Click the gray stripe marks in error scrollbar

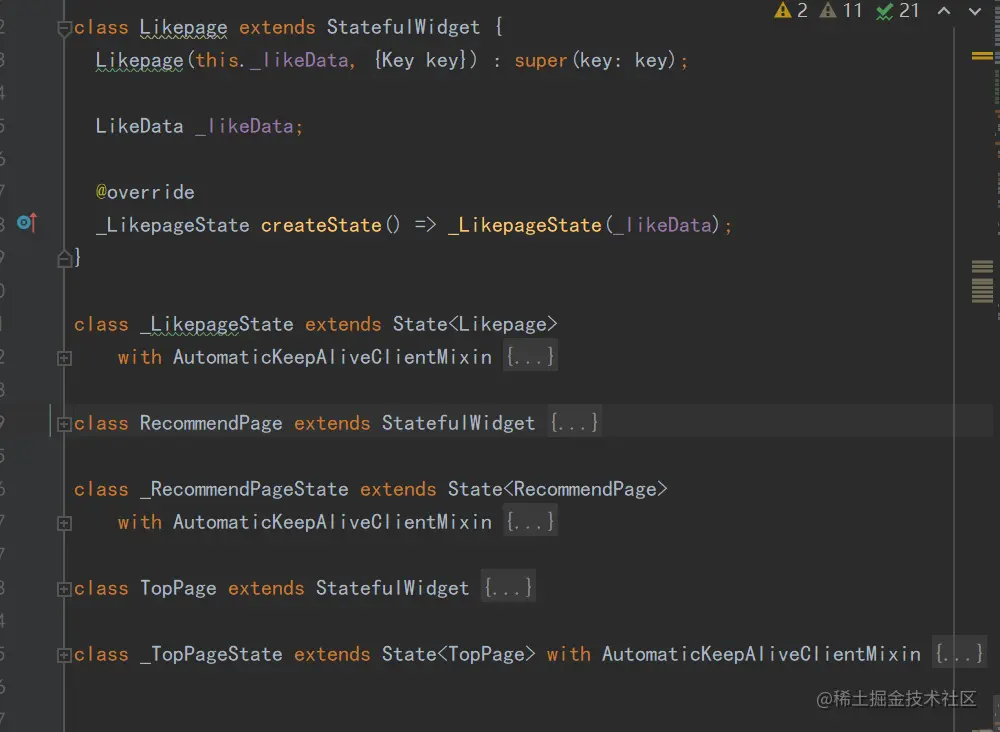(982, 281)
